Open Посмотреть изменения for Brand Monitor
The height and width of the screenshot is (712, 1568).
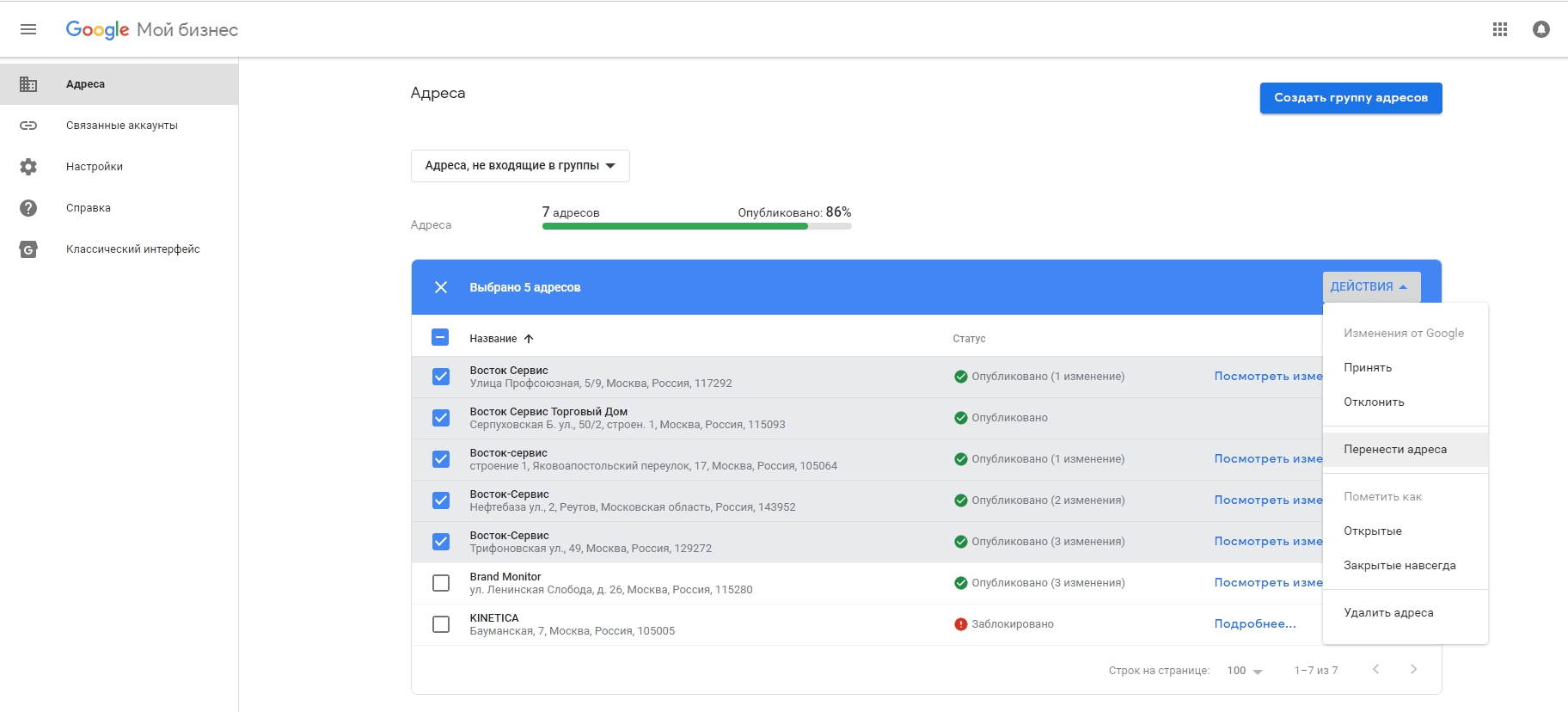pos(1268,583)
